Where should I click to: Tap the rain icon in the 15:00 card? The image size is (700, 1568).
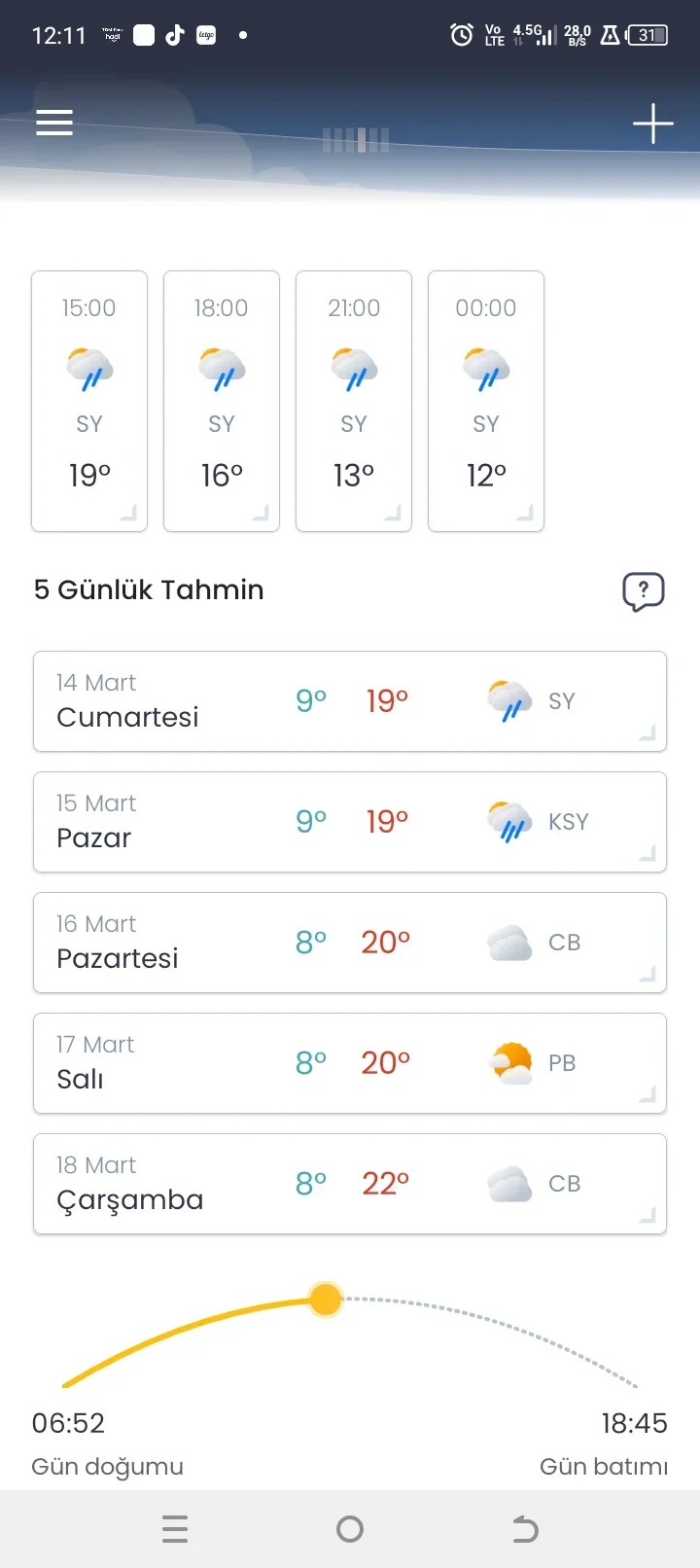coord(89,369)
